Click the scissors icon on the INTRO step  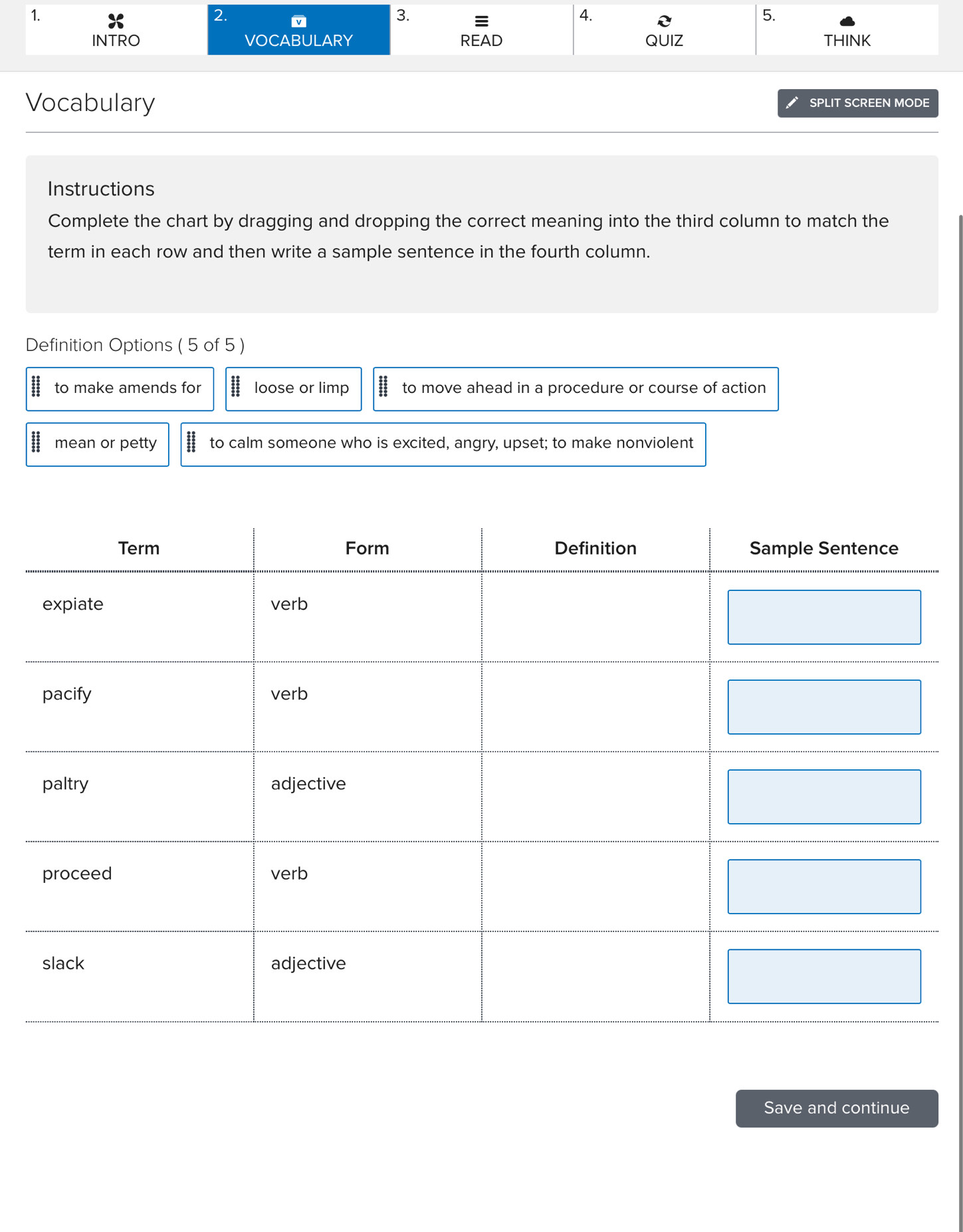pos(115,21)
